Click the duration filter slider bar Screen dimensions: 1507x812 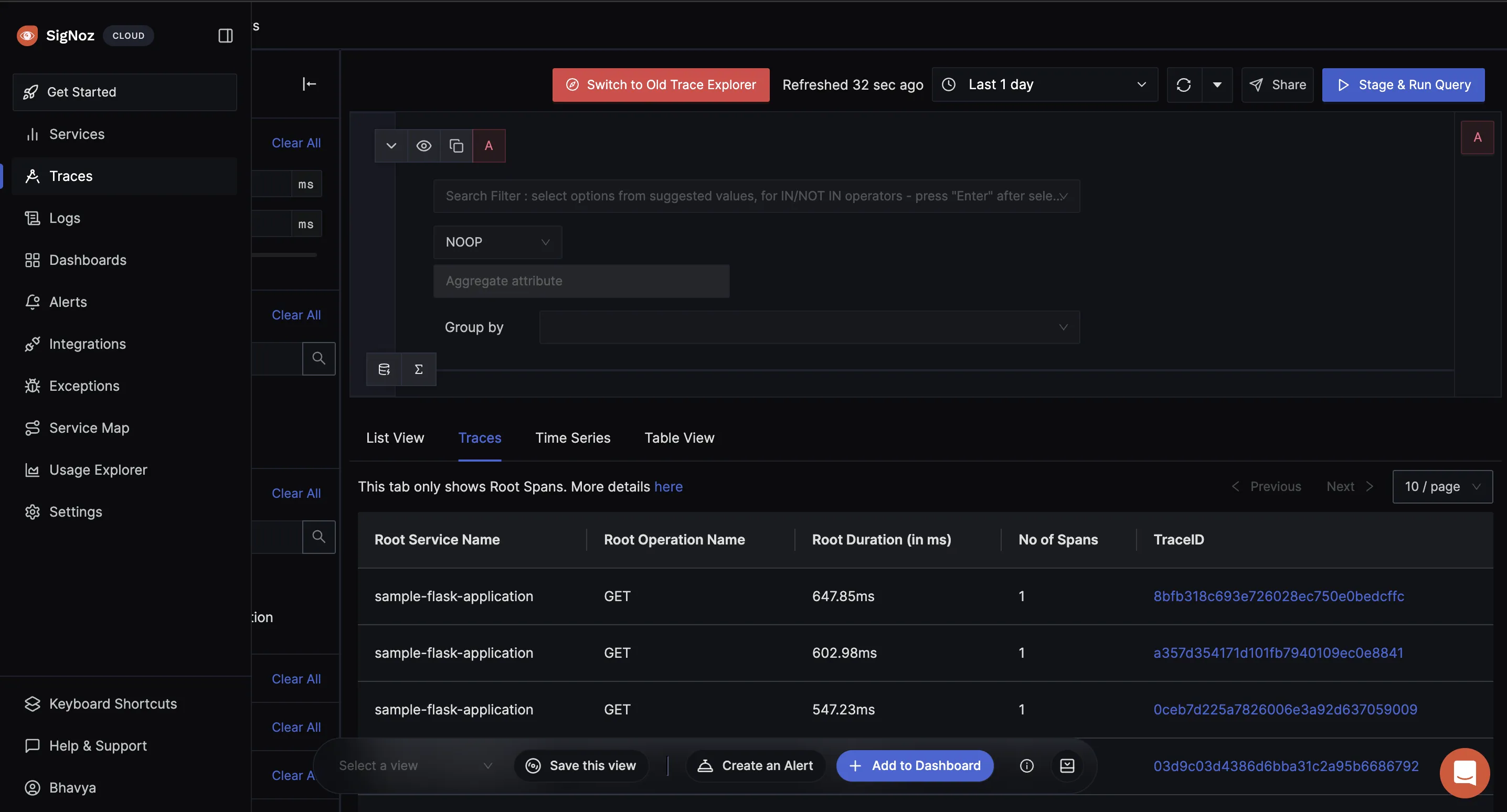coord(284,255)
